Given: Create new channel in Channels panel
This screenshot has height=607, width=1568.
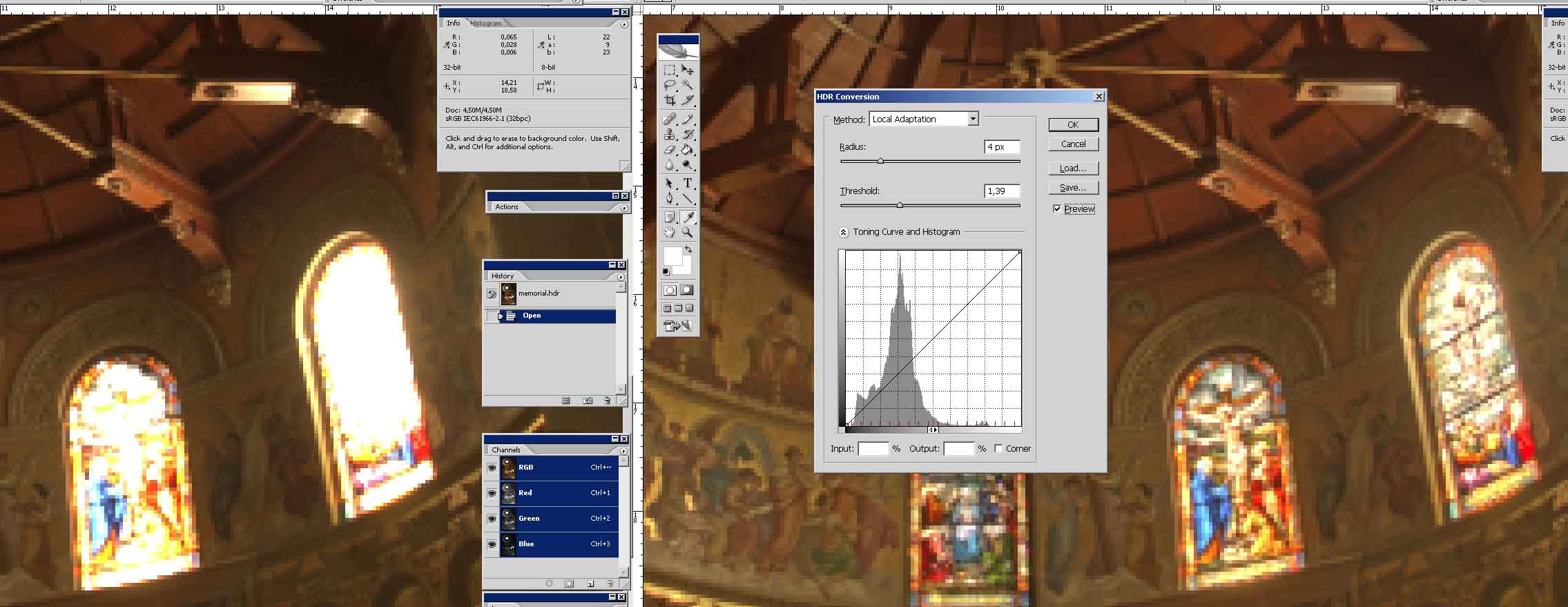Looking at the screenshot, I should pyautogui.click(x=590, y=584).
